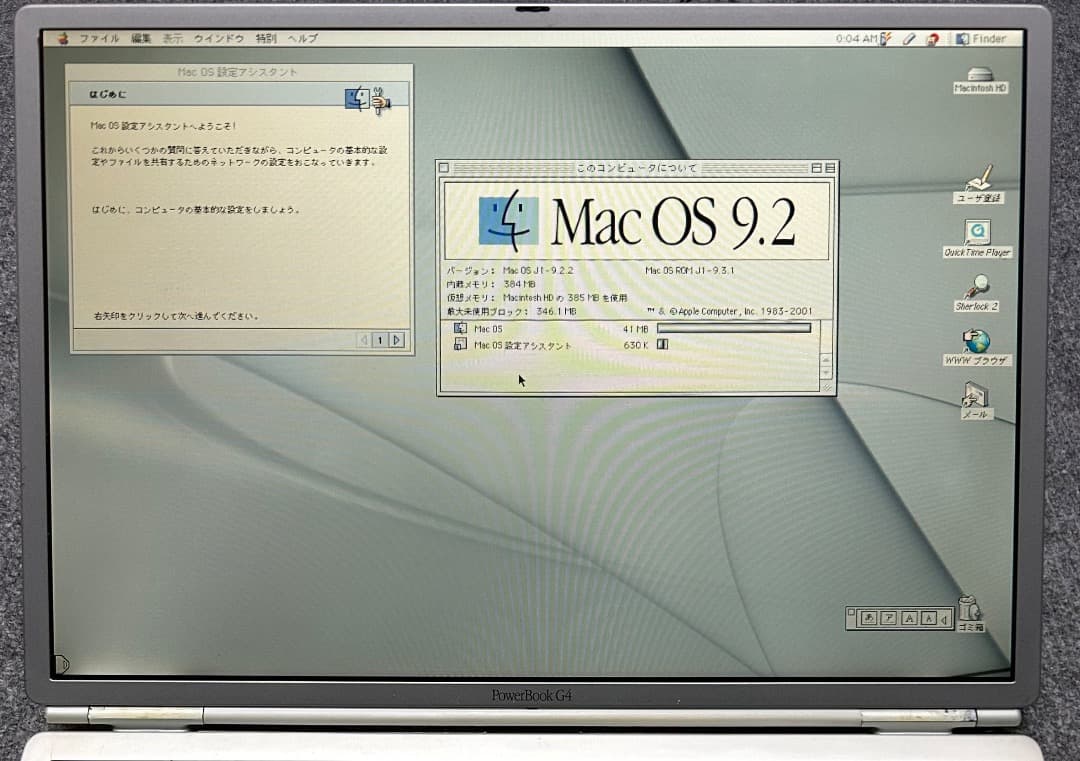Click the scrollbar down arrow in About window
The image size is (1080, 761).
point(827,370)
